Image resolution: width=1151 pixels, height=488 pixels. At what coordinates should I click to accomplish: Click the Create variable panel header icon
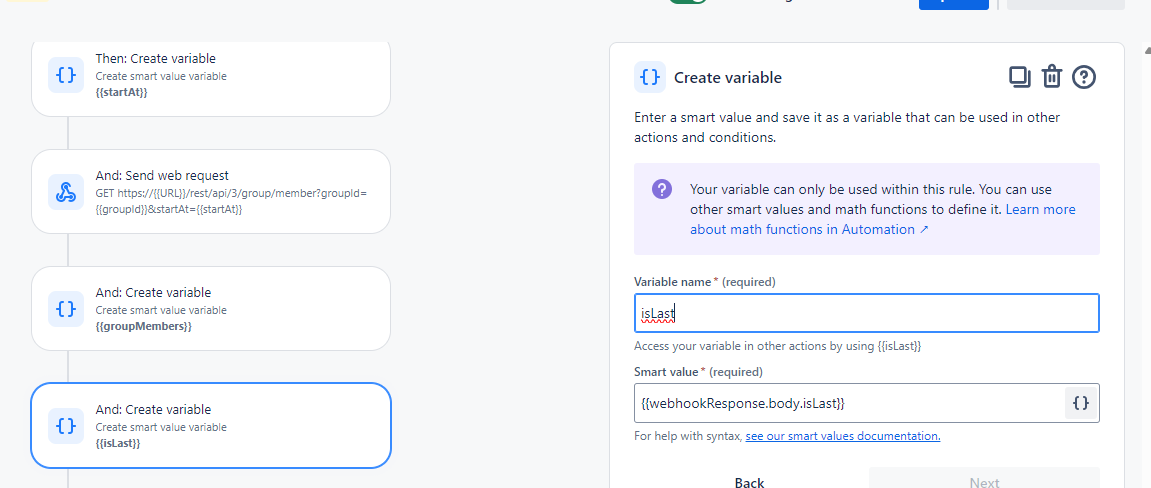[650, 77]
